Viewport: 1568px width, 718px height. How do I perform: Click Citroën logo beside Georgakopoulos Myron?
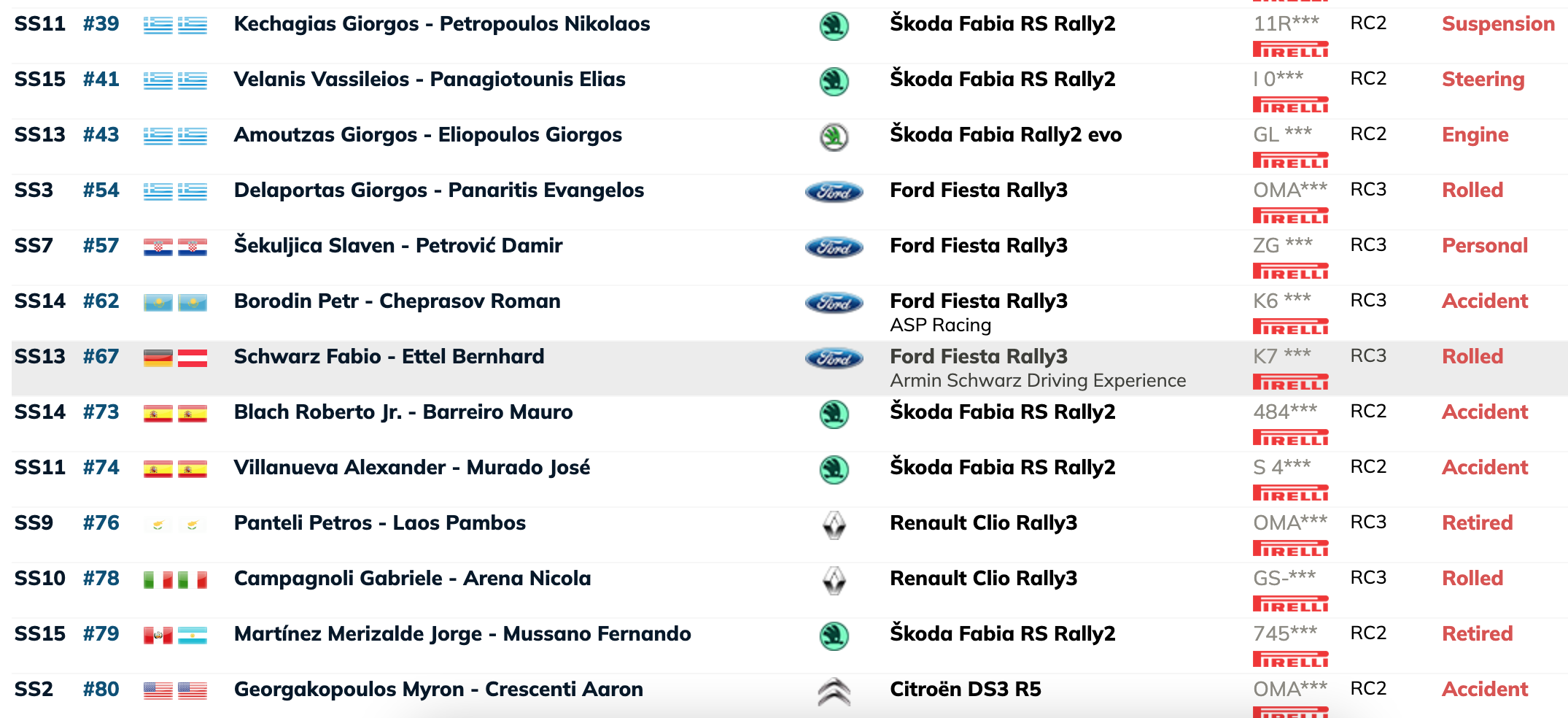pyautogui.click(x=834, y=692)
